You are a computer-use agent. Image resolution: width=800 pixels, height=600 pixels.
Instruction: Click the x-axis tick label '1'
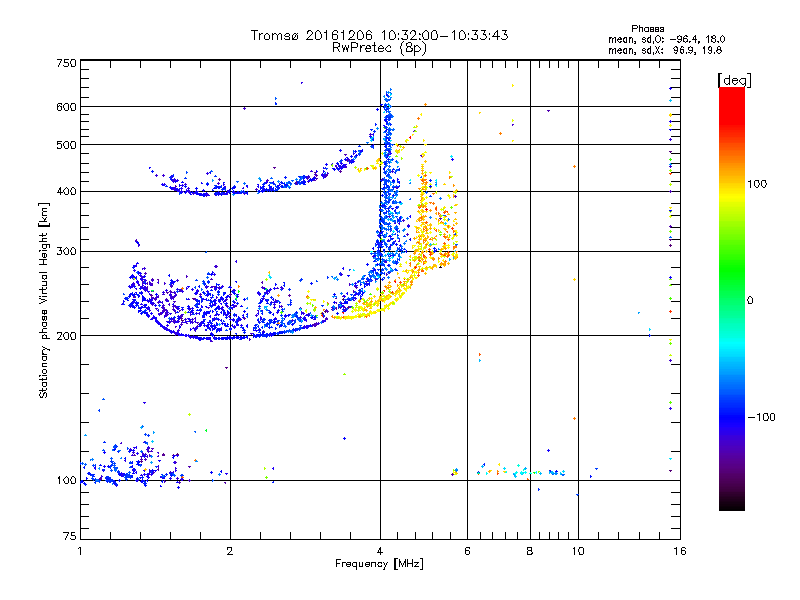tap(80, 551)
